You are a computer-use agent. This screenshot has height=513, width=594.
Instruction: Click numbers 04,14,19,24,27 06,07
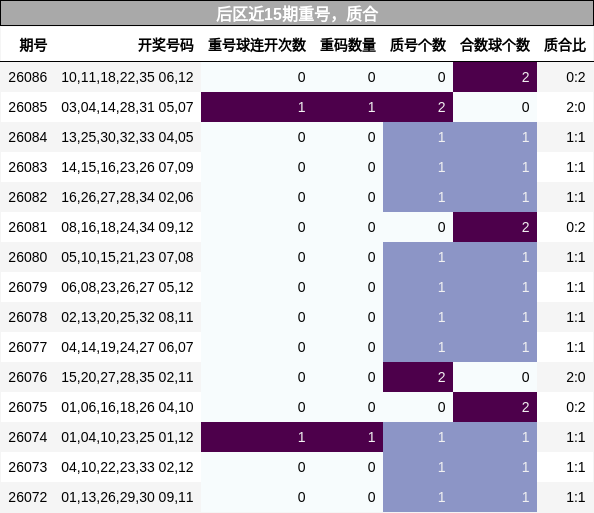127,347
